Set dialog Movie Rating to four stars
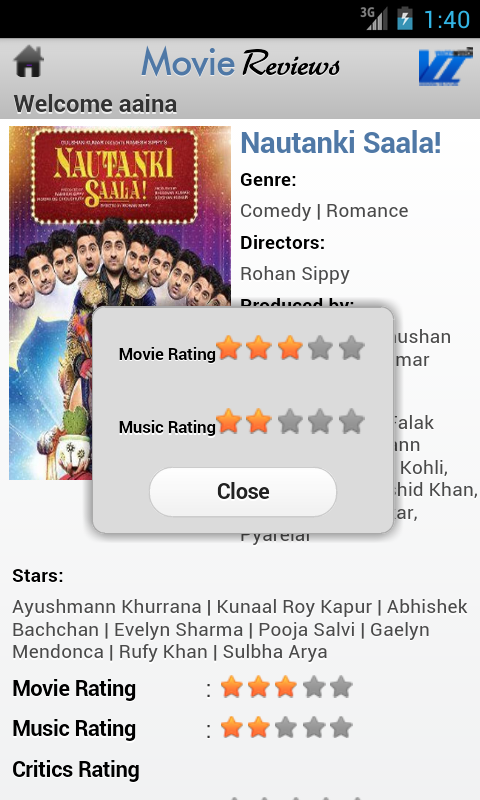The height and width of the screenshot is (800, 480). tap(320, 348)
